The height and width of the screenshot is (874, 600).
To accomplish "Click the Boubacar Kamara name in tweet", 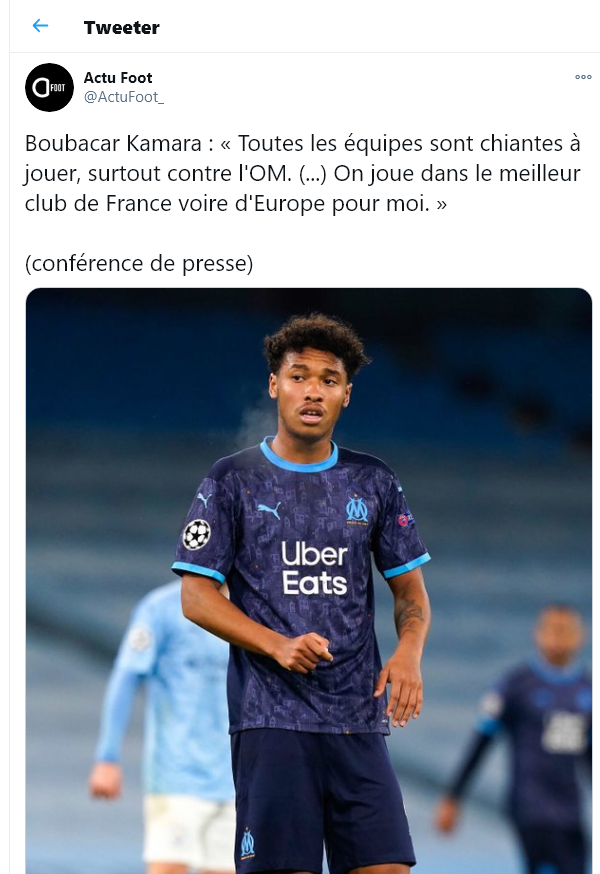I will [113, 144].
